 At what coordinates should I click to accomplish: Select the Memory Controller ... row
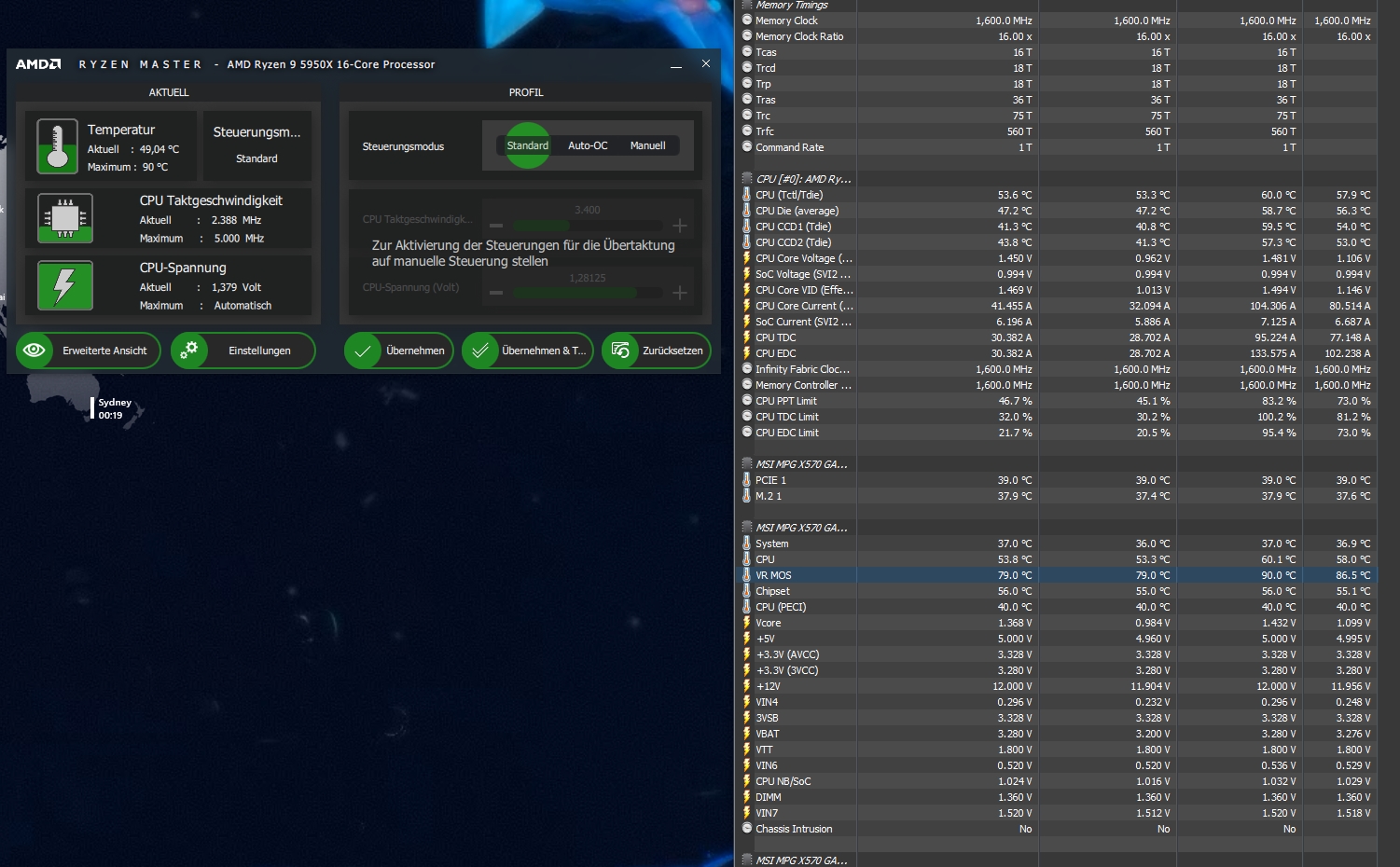pyautogui.click(x=1059, y=385)
